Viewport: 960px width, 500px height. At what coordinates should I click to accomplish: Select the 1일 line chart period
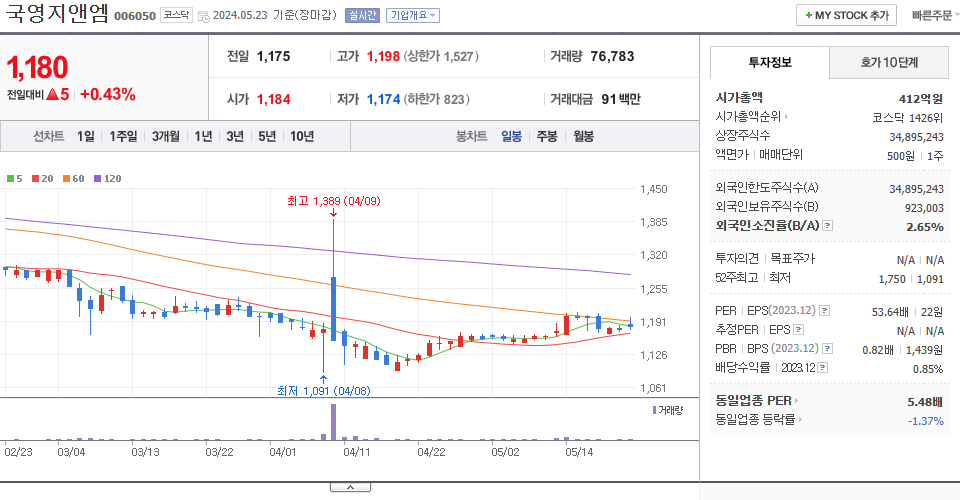click(x=86, y=136)
